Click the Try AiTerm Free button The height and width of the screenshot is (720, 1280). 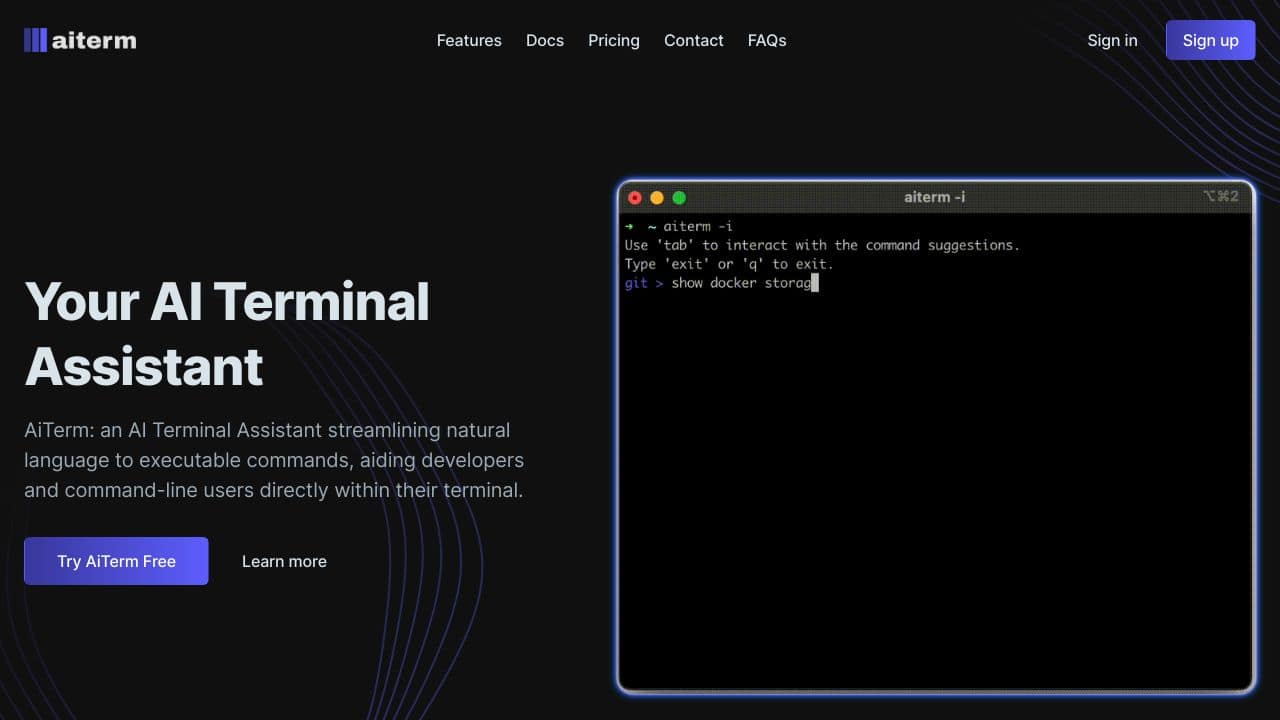pos(116,561)
